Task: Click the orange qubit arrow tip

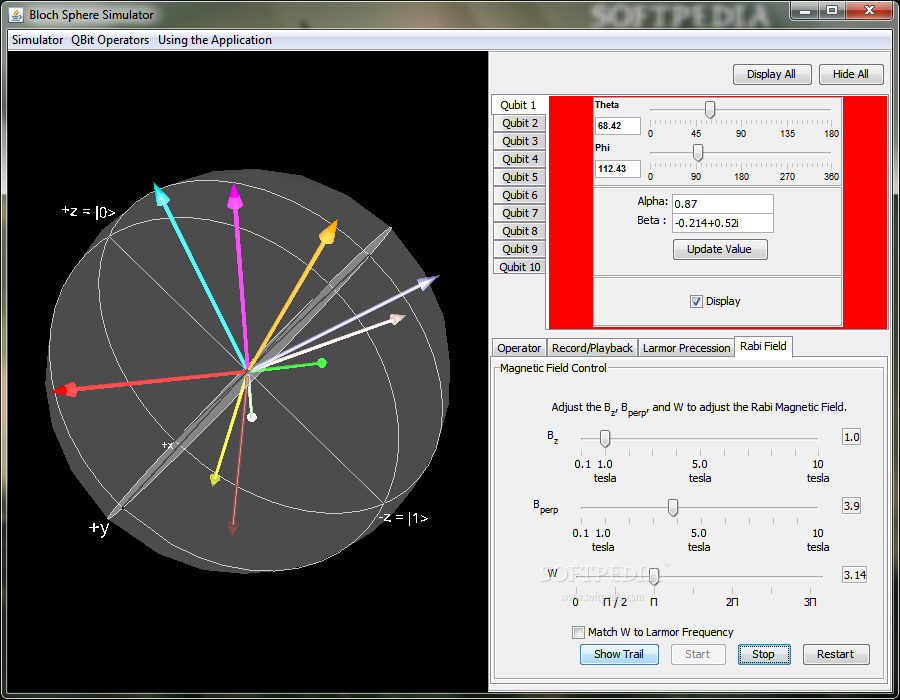Action: (x=329, y=231)
